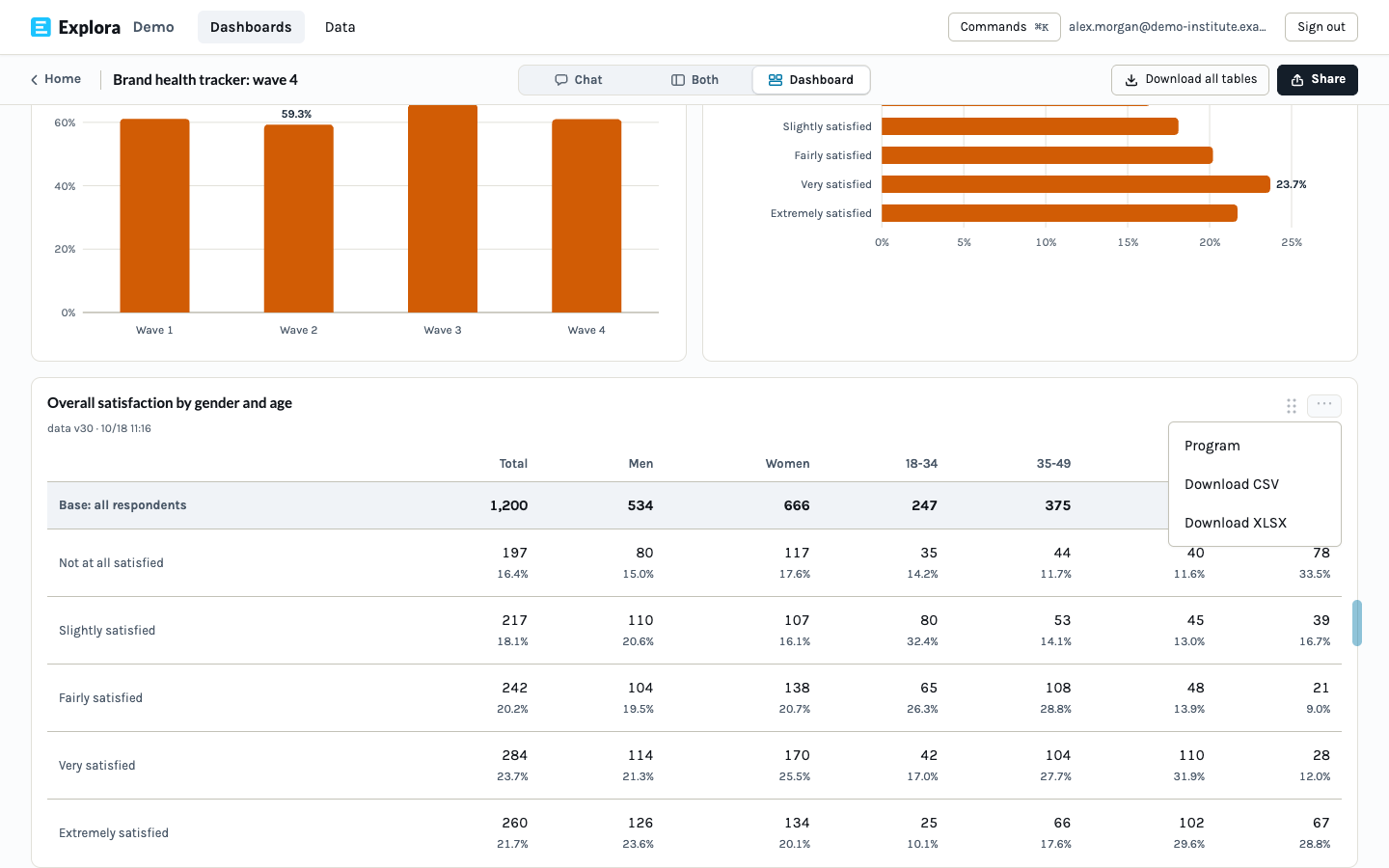Select the Dashboard view toggle

point(810,80)
